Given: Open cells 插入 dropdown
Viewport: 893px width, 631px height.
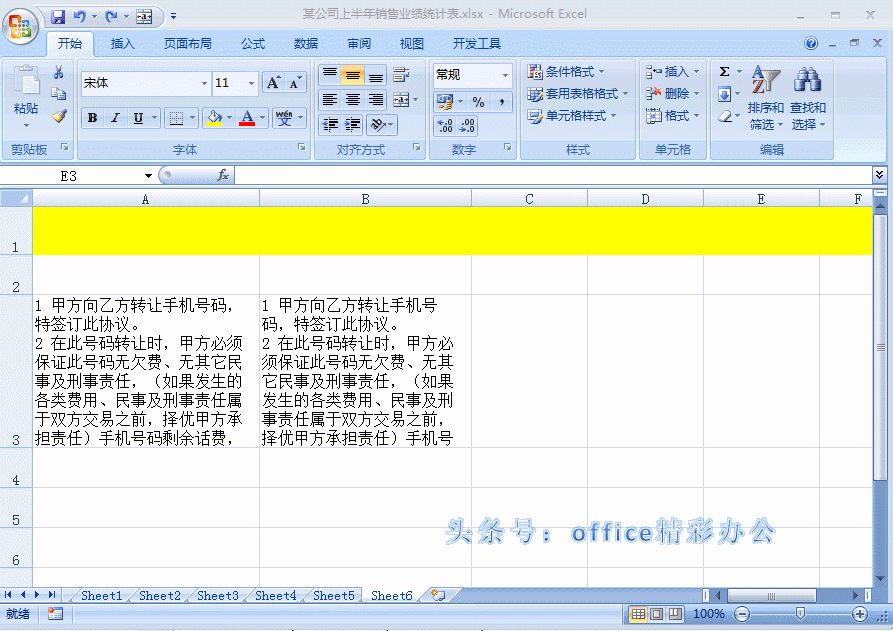Looking at the screenshot, I should pos(672,72).
